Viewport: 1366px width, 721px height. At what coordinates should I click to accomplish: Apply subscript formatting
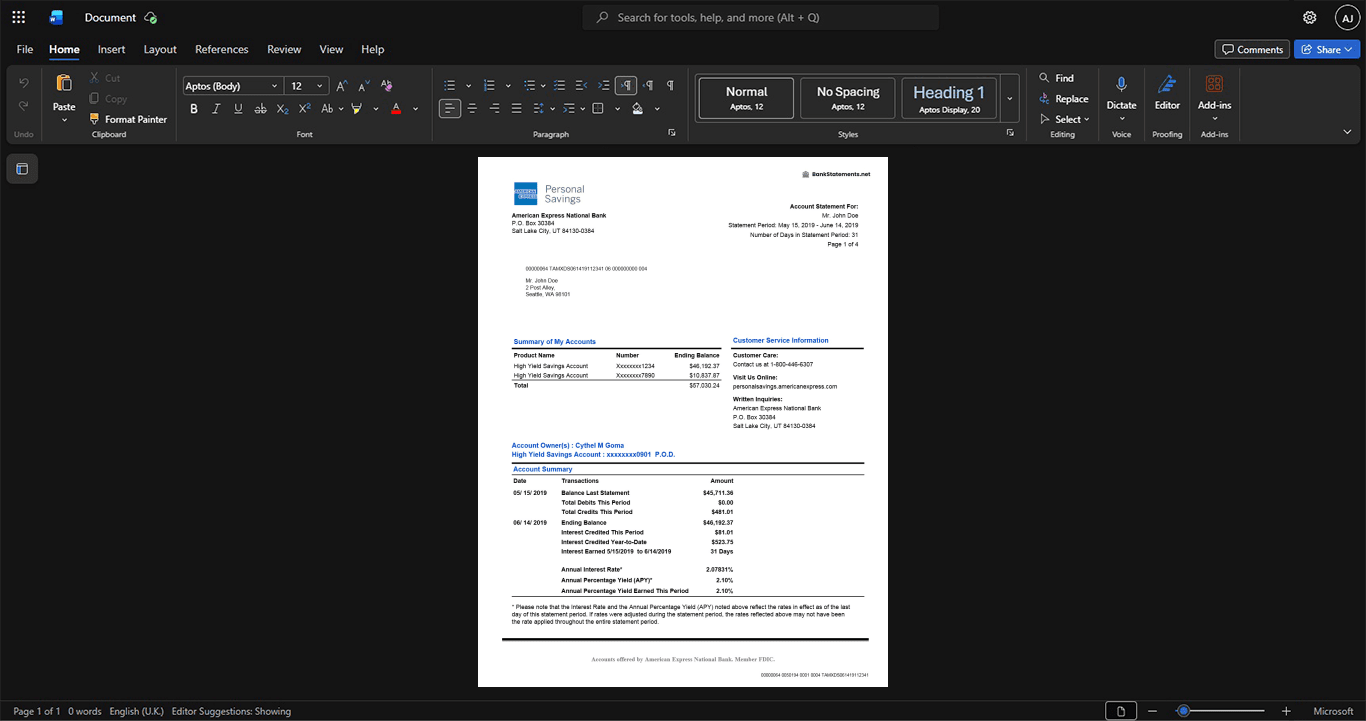pos(283,108)
